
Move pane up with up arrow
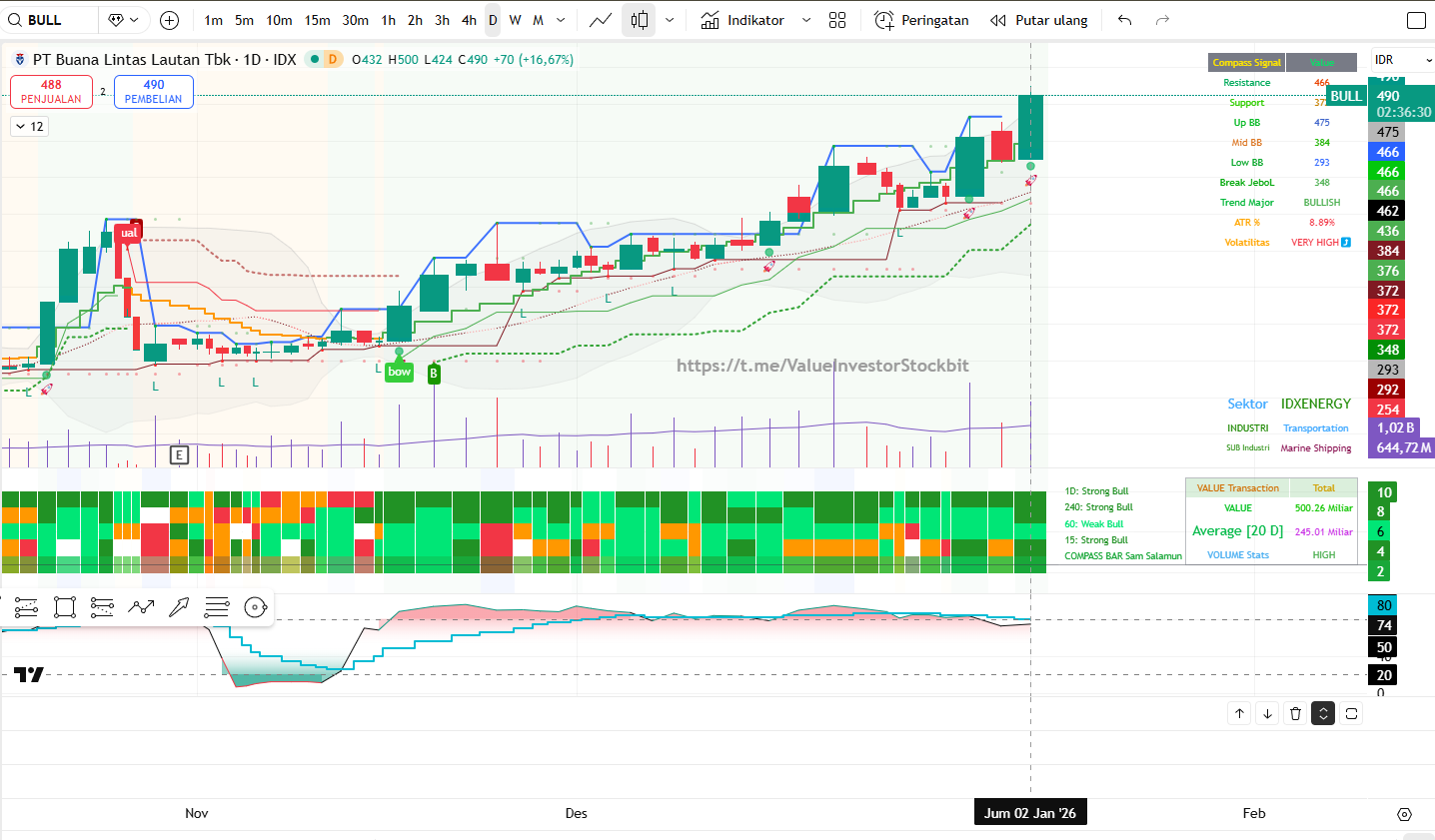point(1239,713)
